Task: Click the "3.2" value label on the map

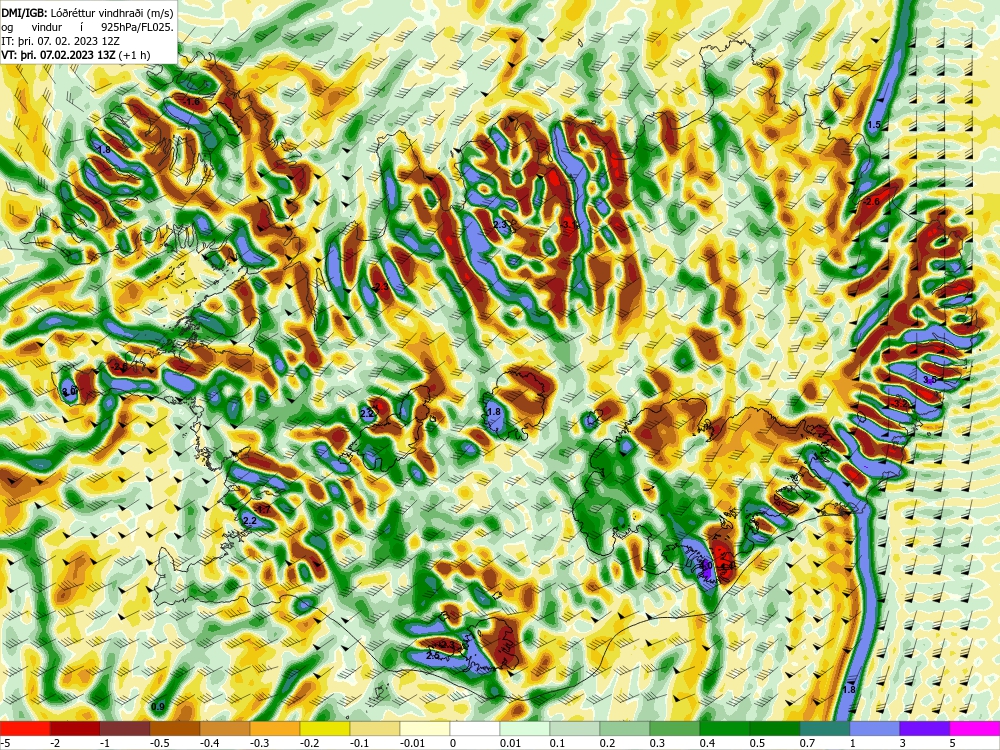Action: (901, 404)
